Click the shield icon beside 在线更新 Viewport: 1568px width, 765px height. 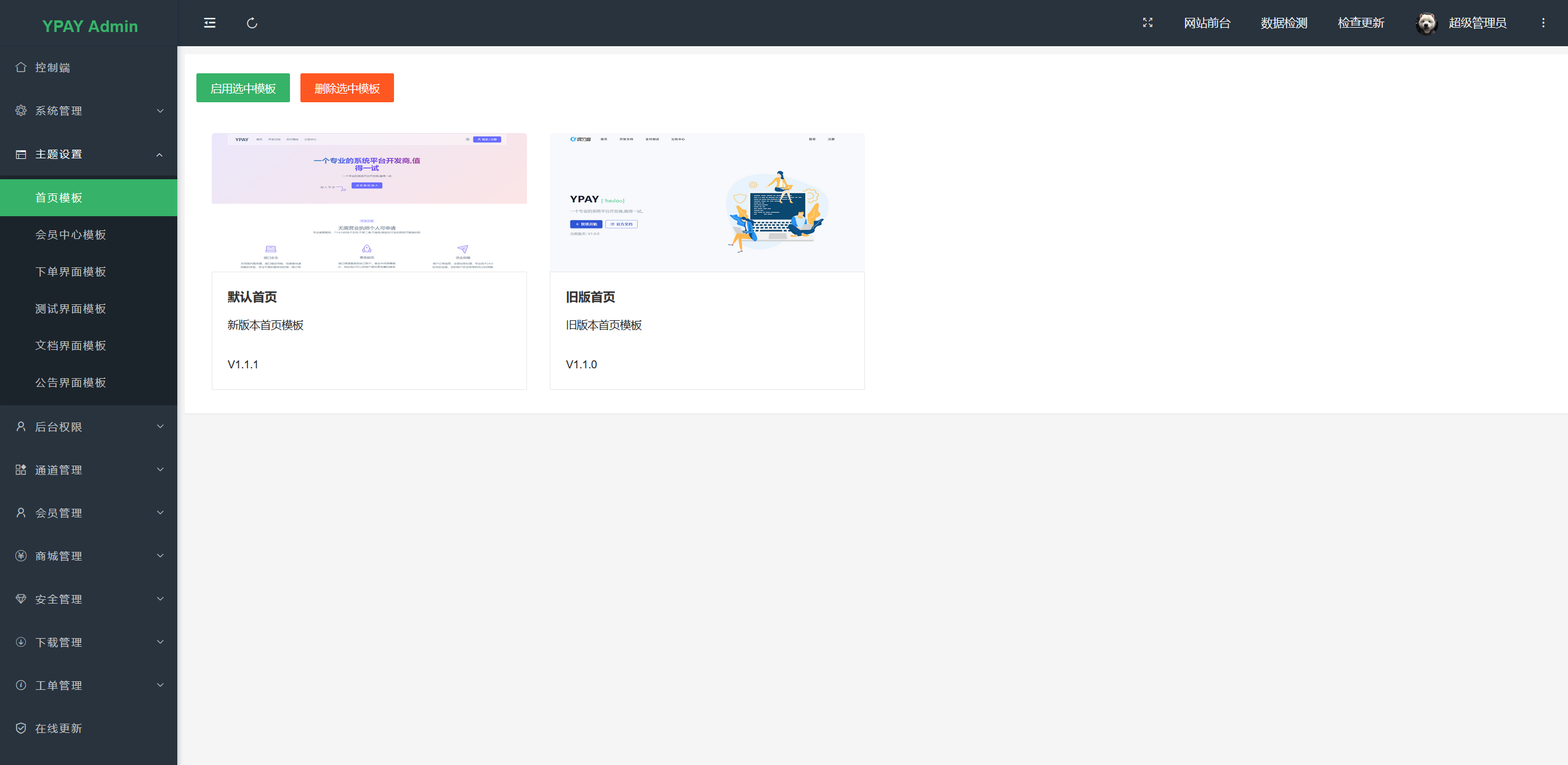click(x=21, y=728)
